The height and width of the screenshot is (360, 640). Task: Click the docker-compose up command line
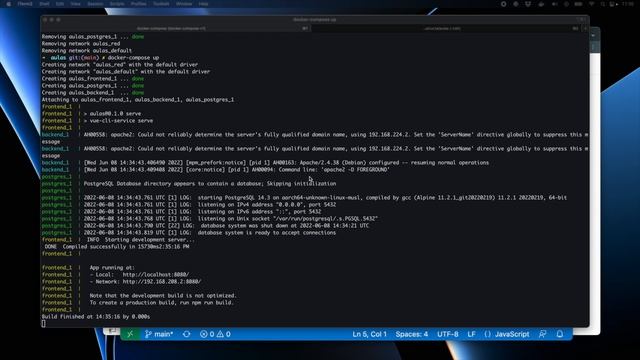pos(133,58)
